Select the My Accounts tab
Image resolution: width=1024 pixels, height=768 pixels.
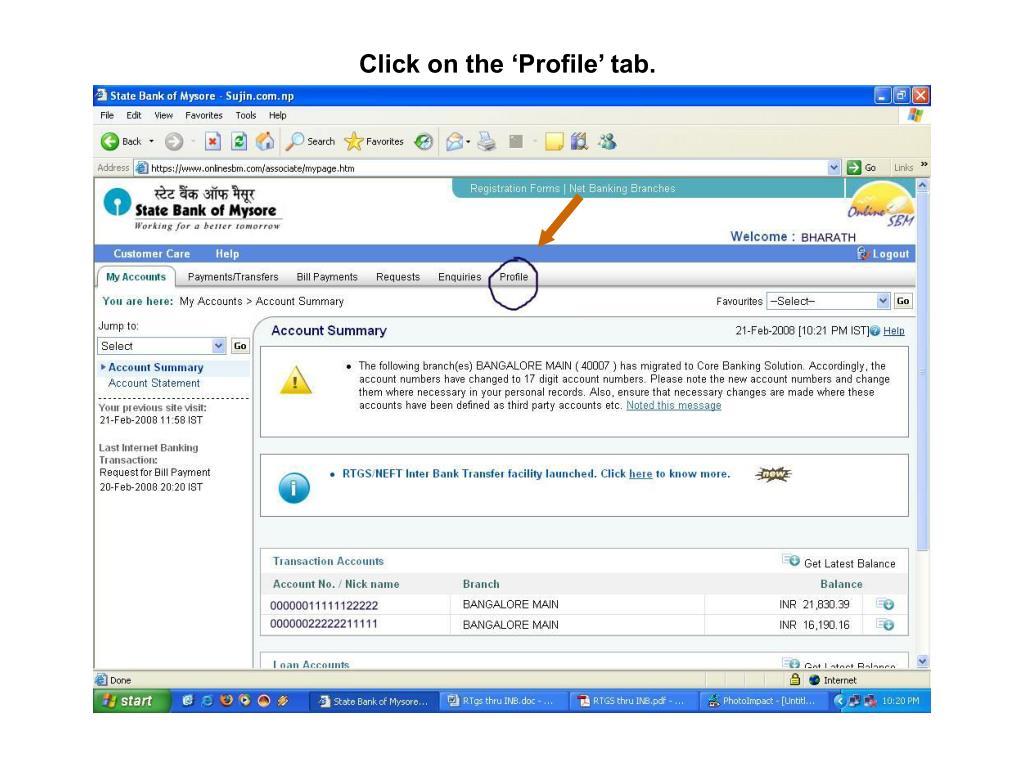(136, 277)
